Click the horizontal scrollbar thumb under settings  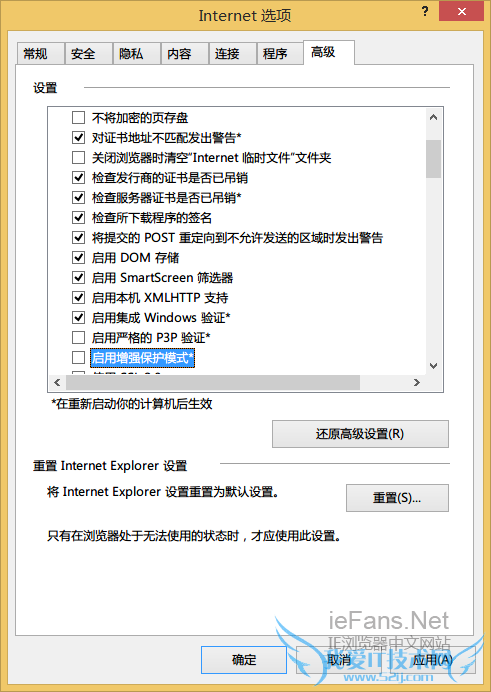(x=213, y=382)
